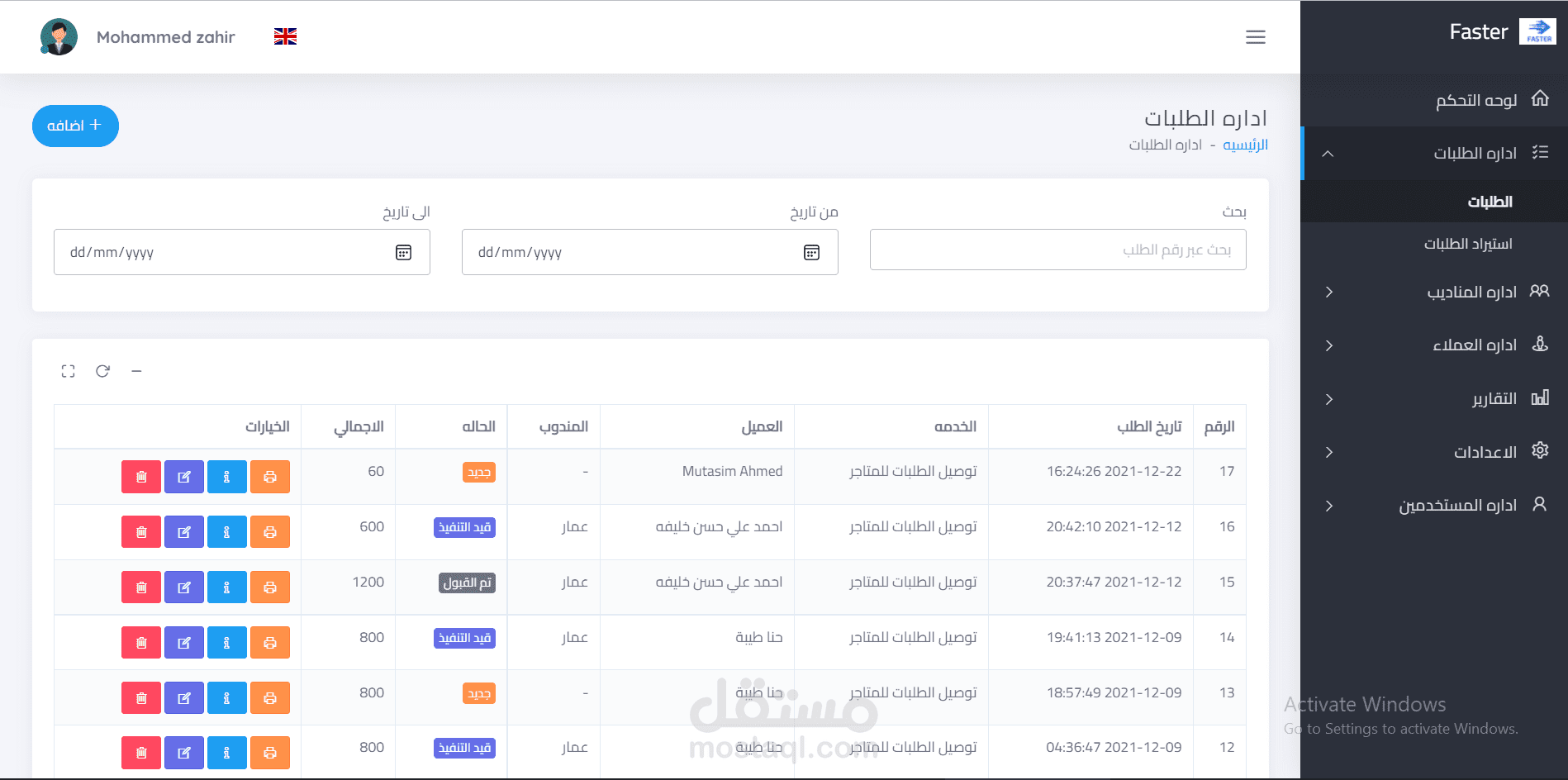Edit order number 13
Viewport: 1568px width, 780px height.
(184, 698)
